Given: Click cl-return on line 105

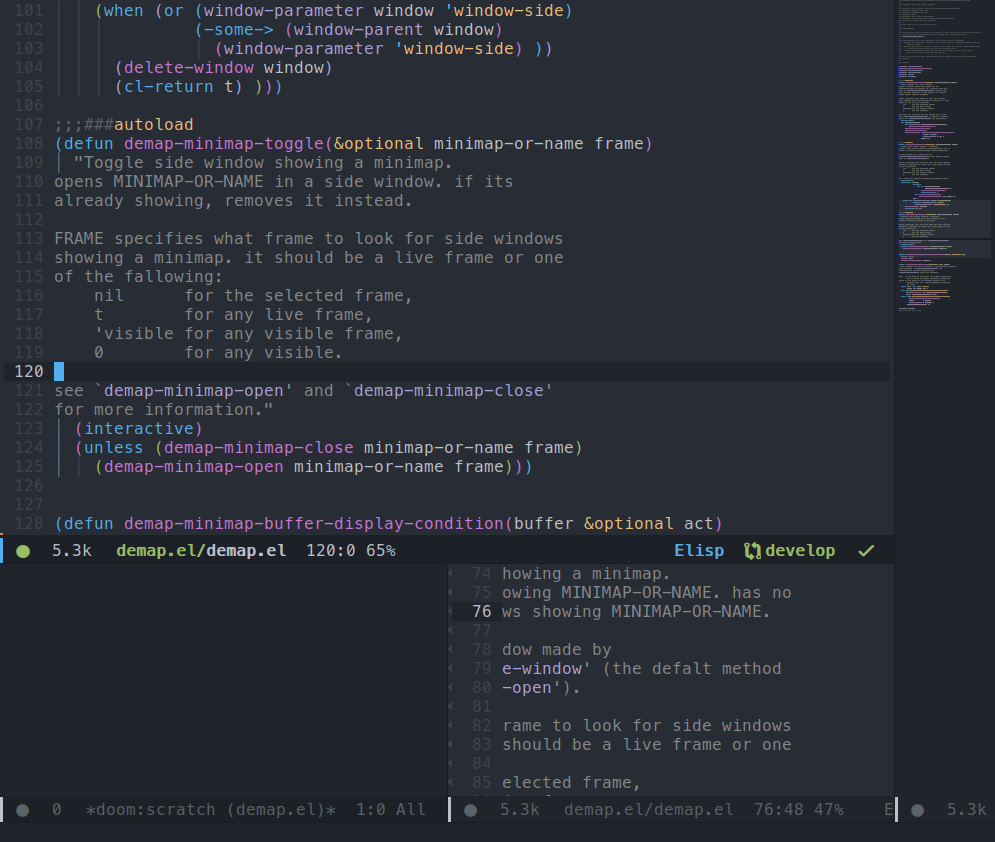Looking at the screenshot, I should point(168,87).
